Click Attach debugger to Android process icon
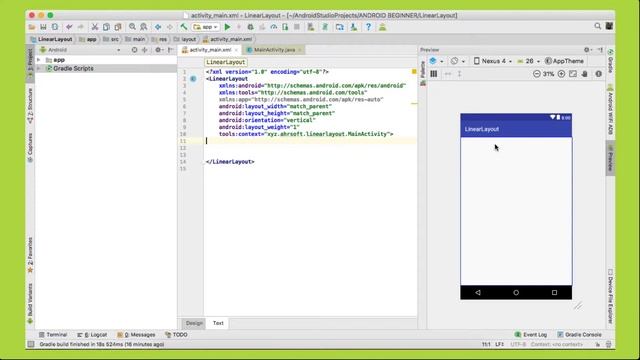Viewport: 640px width, 360px height. [x=285, y=27]
